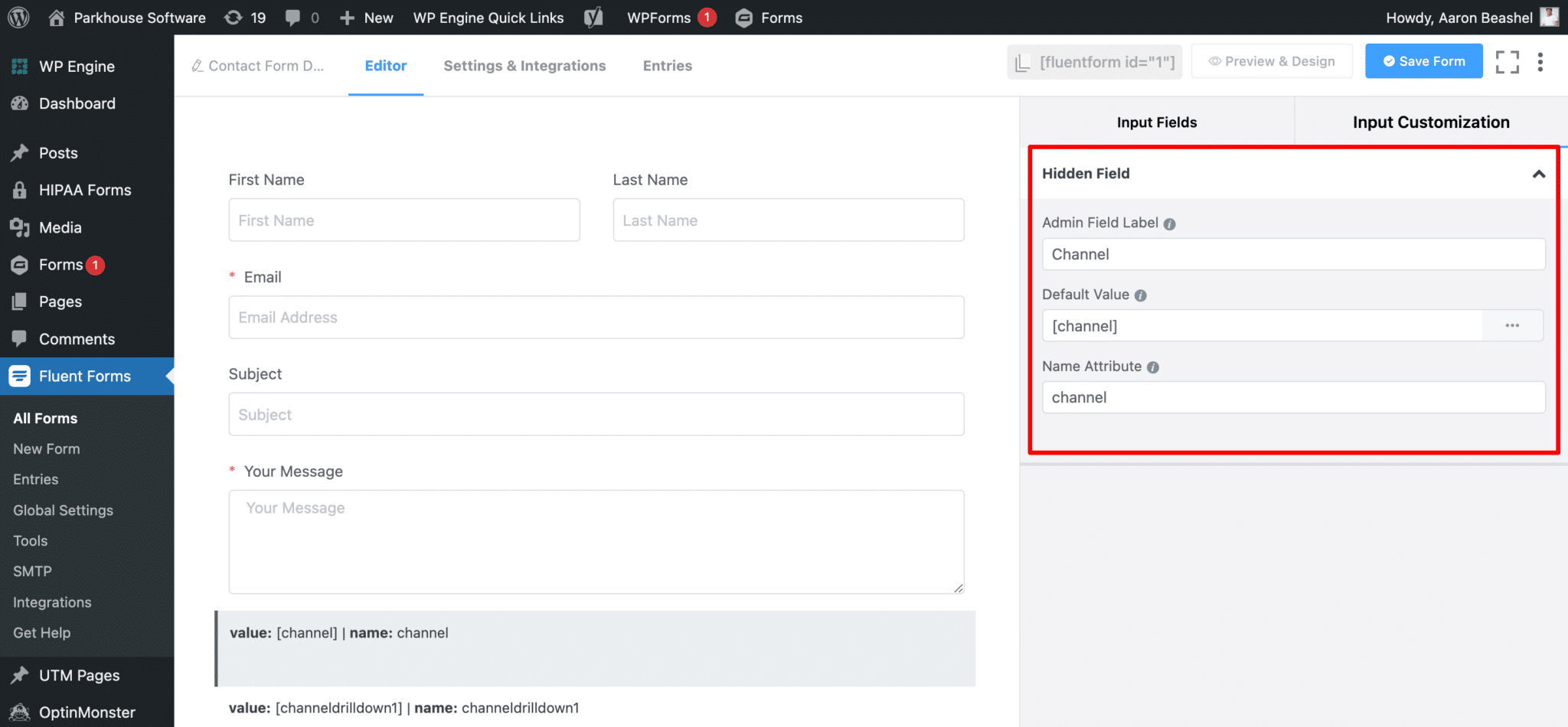Open Preview & Design
The image size is (1568, 727).
tap(1271, 60)
